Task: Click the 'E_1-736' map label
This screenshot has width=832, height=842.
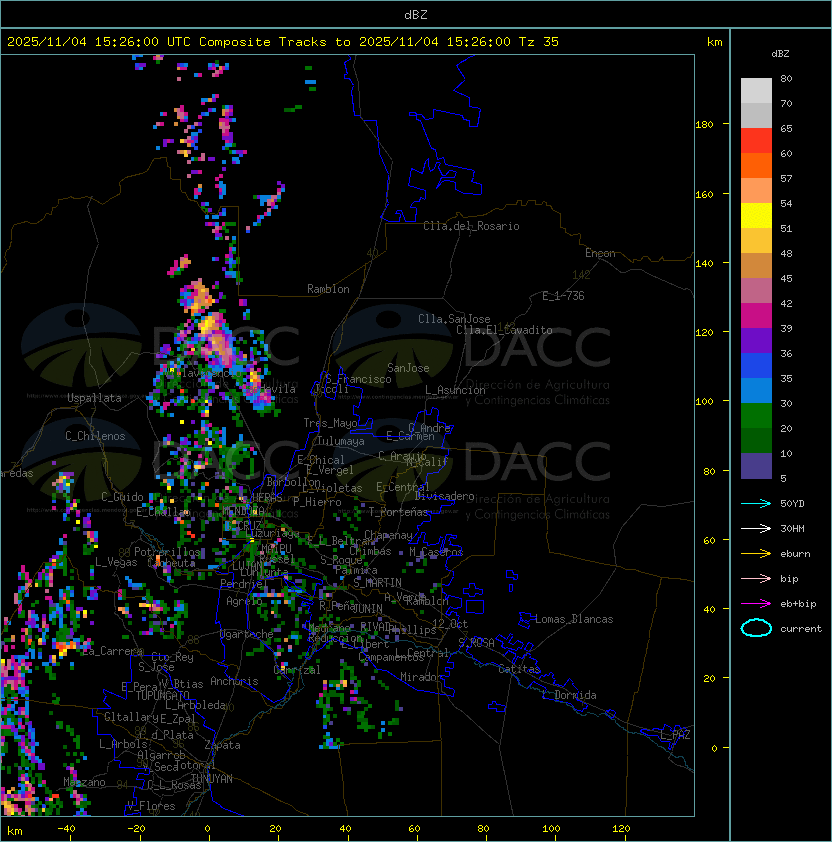Action: pyautogui.click(x=563, y=296)
